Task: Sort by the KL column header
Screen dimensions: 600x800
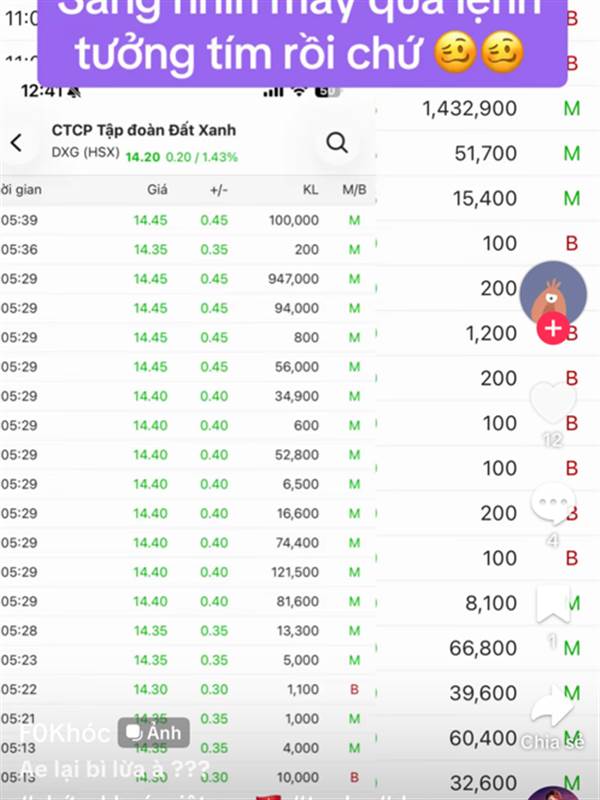Action: (x=310, y=190)
